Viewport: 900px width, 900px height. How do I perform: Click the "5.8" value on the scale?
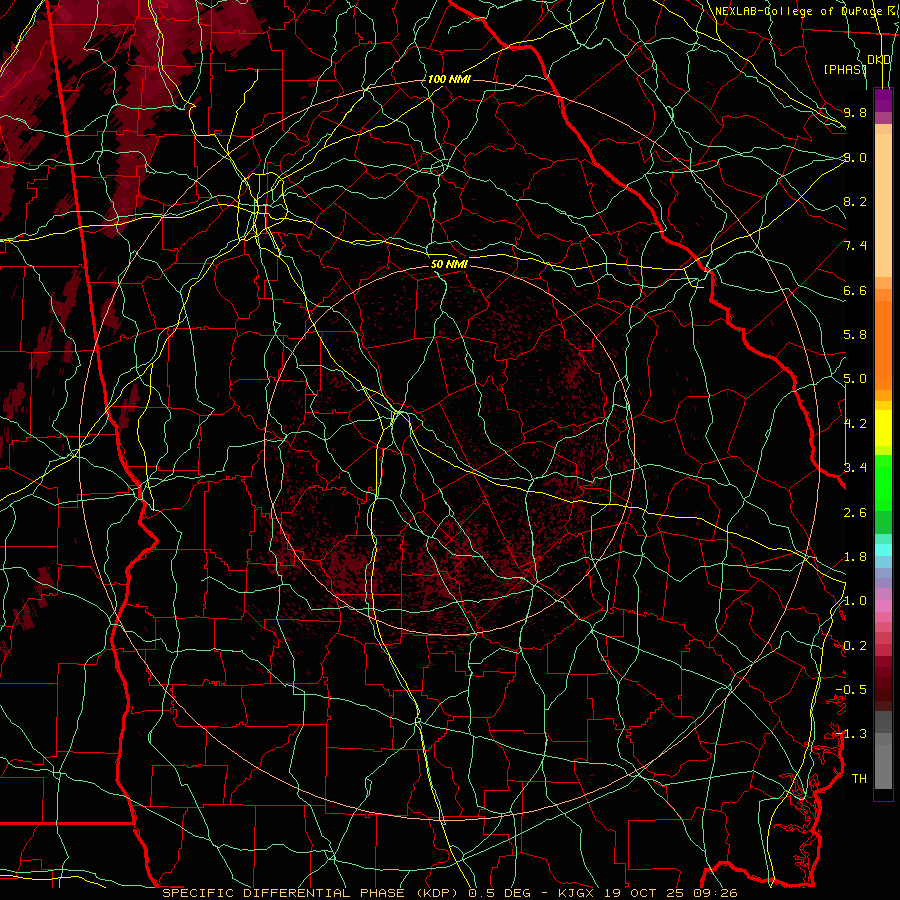855,335
